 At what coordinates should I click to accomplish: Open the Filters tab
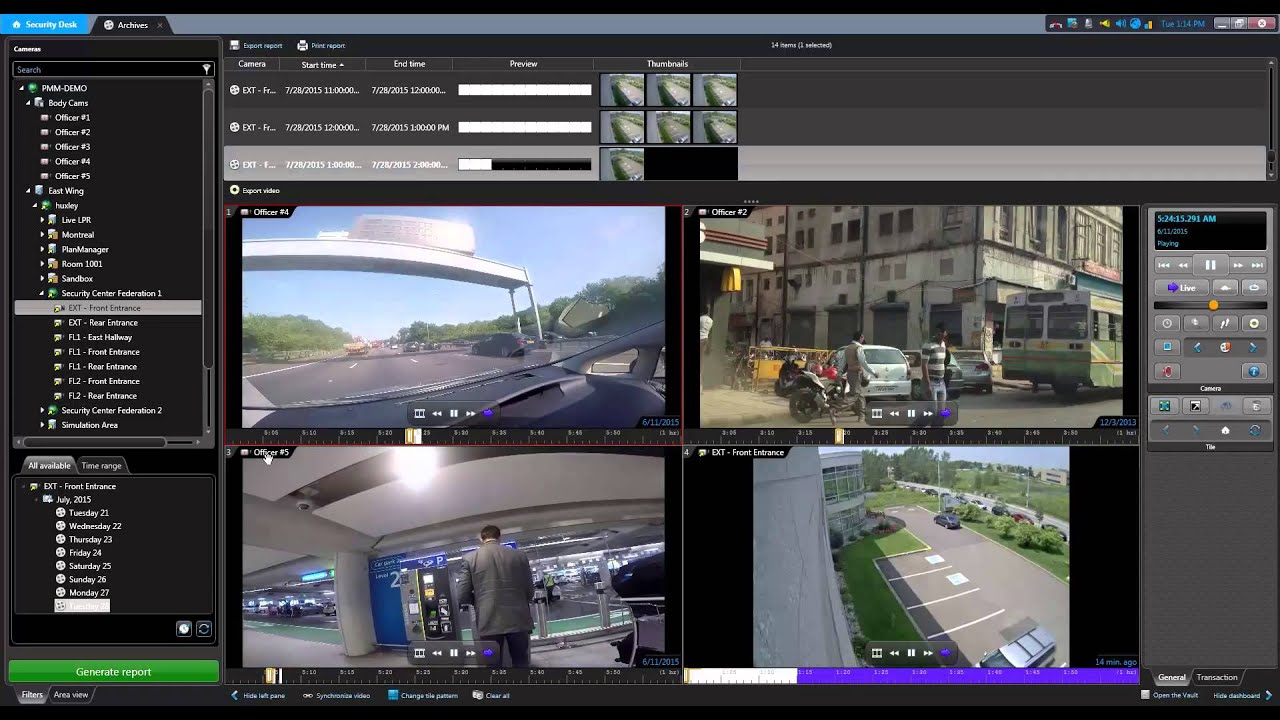click(x=32, y=695)
